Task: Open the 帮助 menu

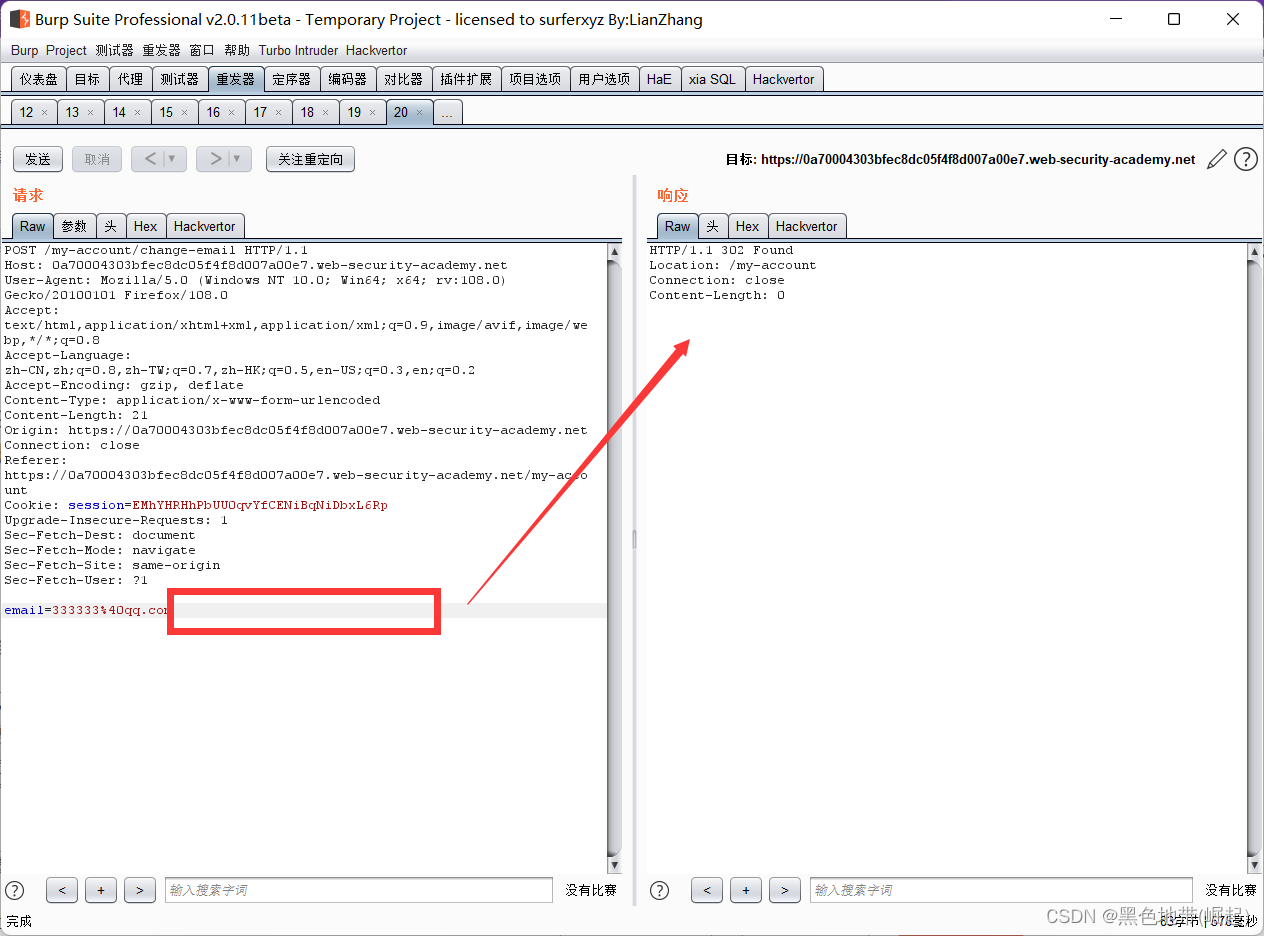Action: pos(237,50)
